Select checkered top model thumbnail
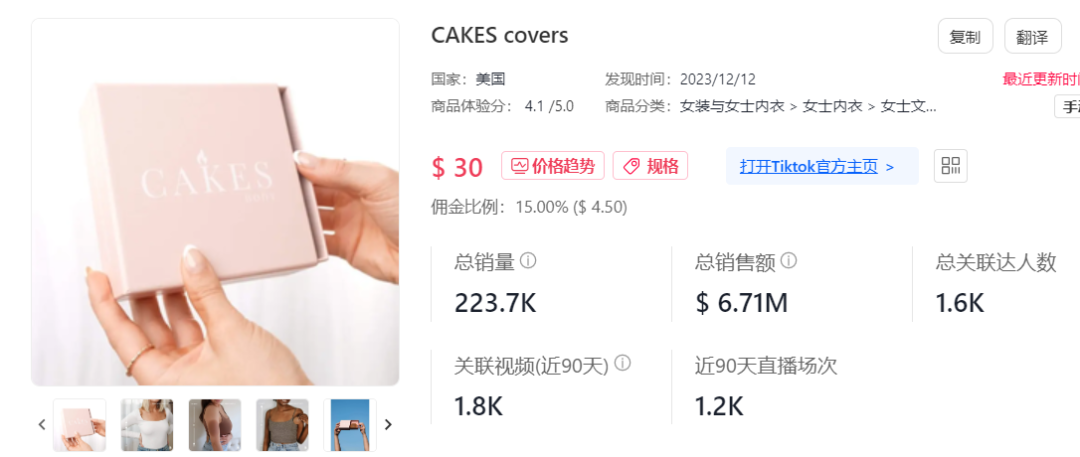This screenshot has height=457, width=1080. click(282, 425)
